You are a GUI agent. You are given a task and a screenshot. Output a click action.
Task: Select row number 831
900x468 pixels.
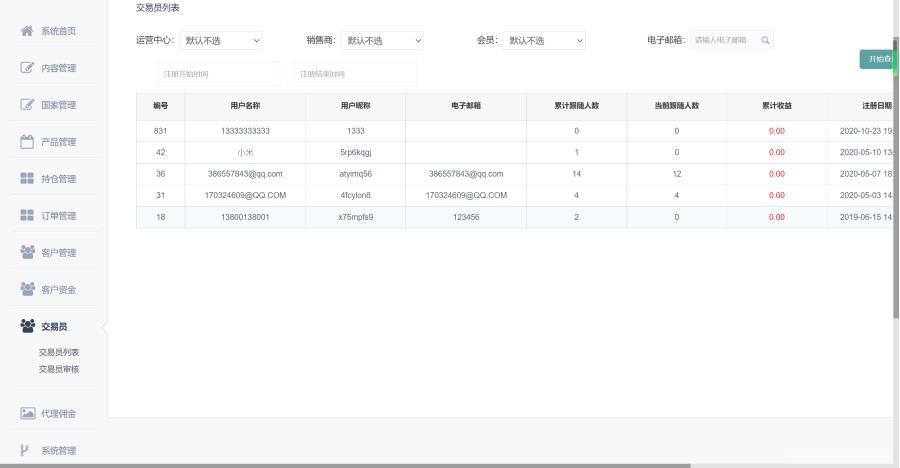coord(160,131)
